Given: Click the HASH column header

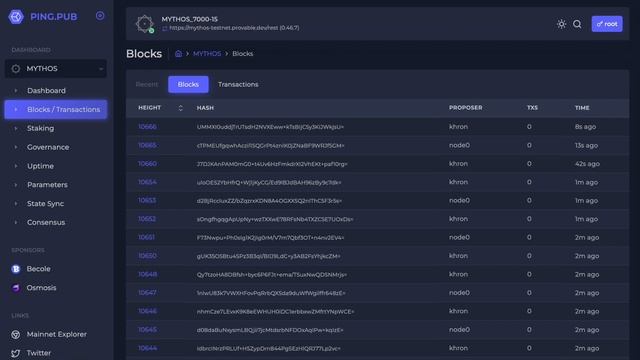Looking at the screenshot, I should pos(205,108).
